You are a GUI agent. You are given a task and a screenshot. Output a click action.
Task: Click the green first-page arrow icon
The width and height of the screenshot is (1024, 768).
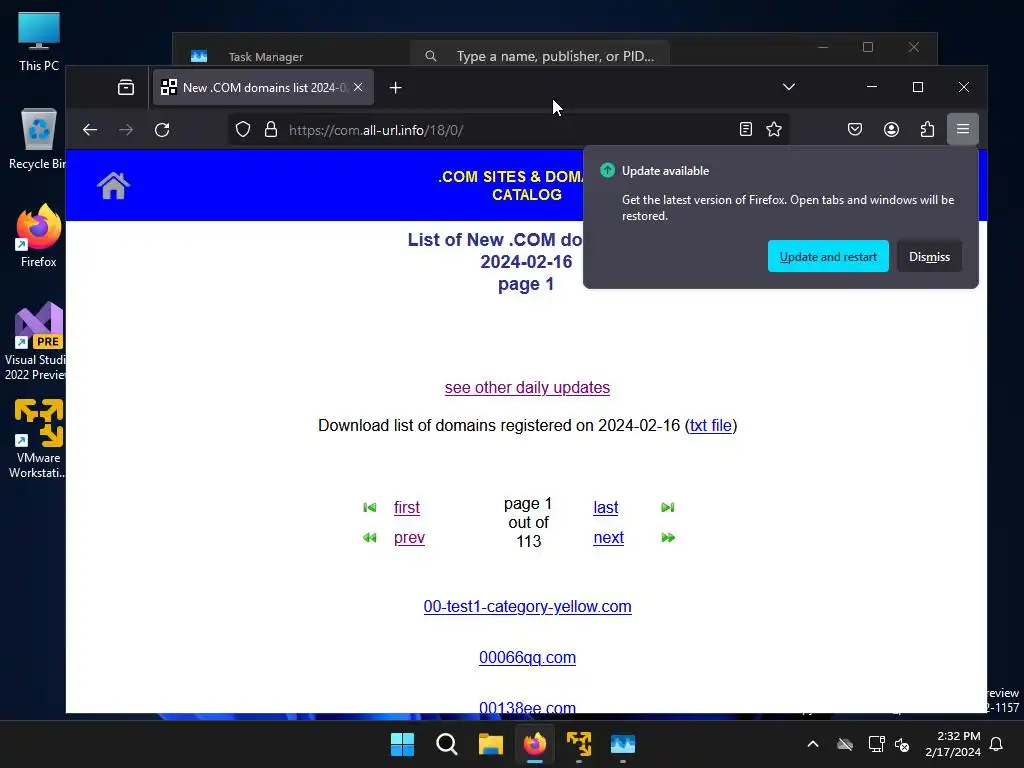tap(370, 507)
